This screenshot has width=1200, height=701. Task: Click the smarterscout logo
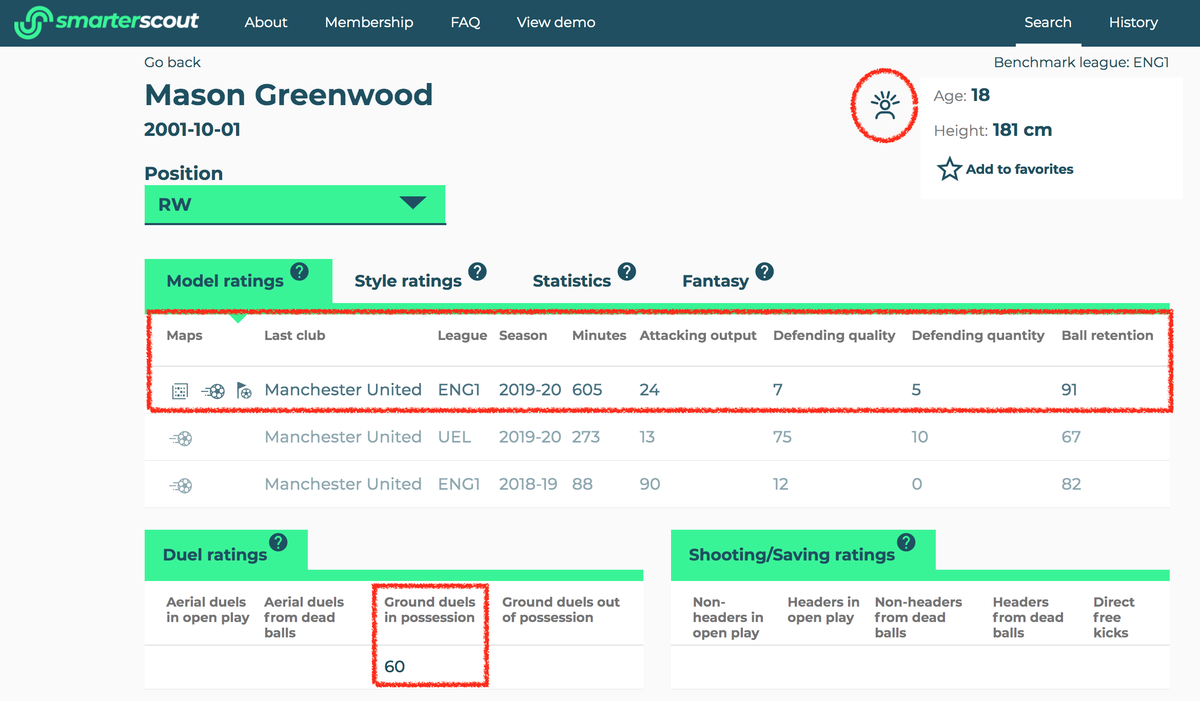pos(106,22)
